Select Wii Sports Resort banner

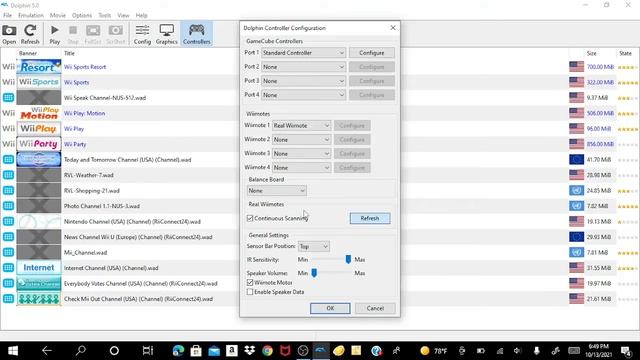[x=39, y=67]
